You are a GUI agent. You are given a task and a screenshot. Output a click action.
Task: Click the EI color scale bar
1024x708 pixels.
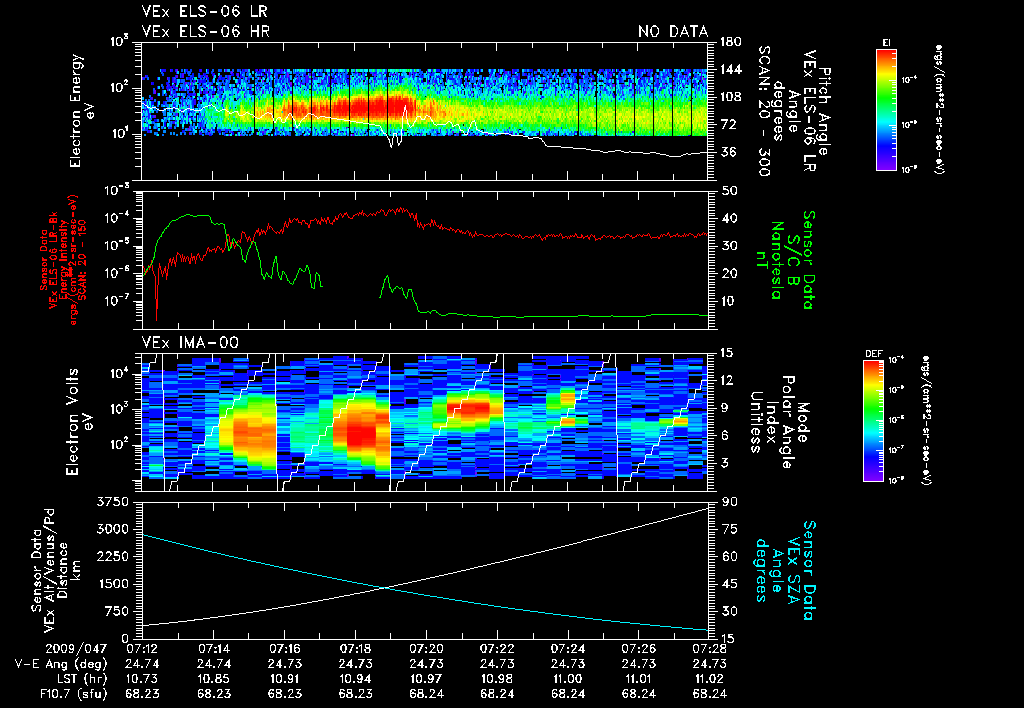click(x=886, y=109)
